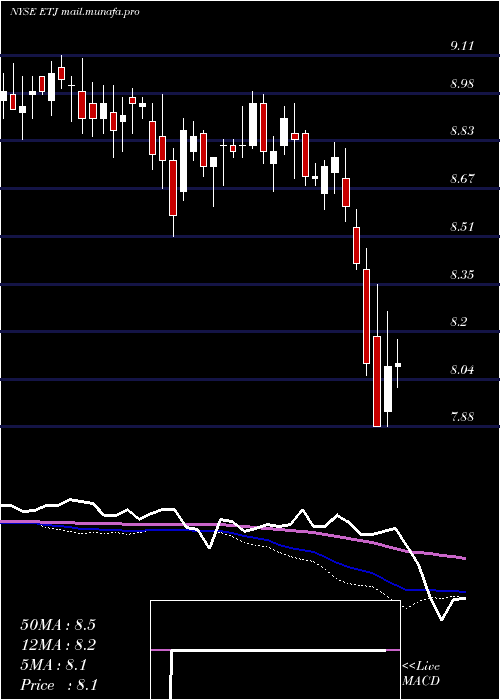Click the lowest red candle near 7.88

point(377,381)
